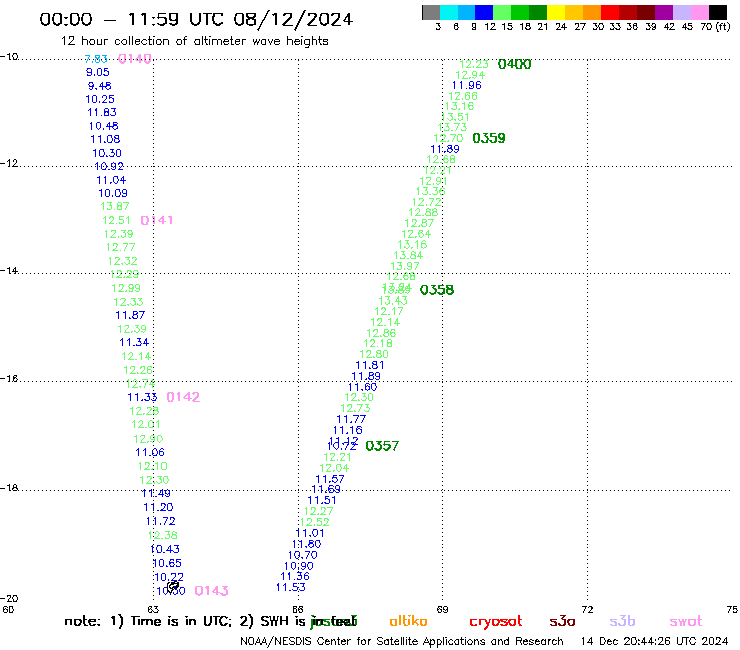Click the pink swatch in the color scale

pos(699,12)
